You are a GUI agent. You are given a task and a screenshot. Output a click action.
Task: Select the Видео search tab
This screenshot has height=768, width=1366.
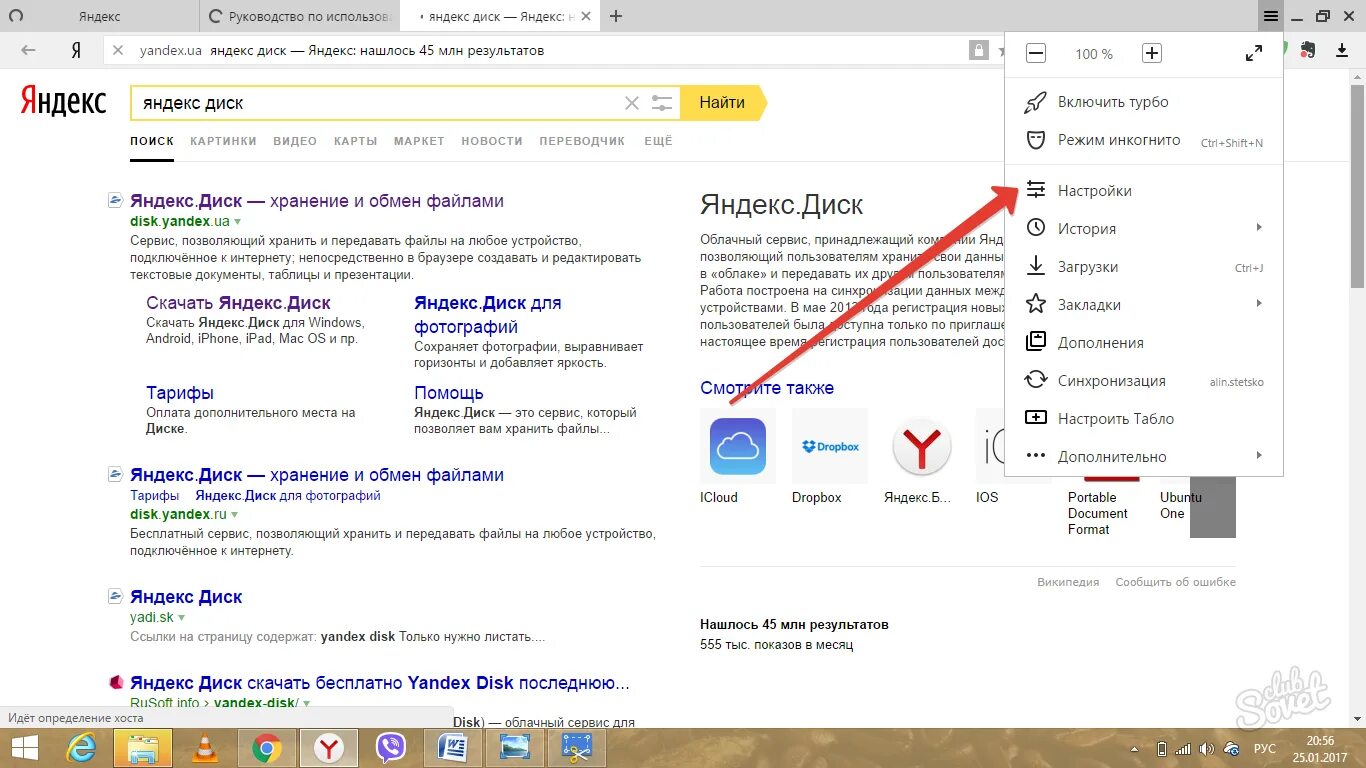(295, 141)
